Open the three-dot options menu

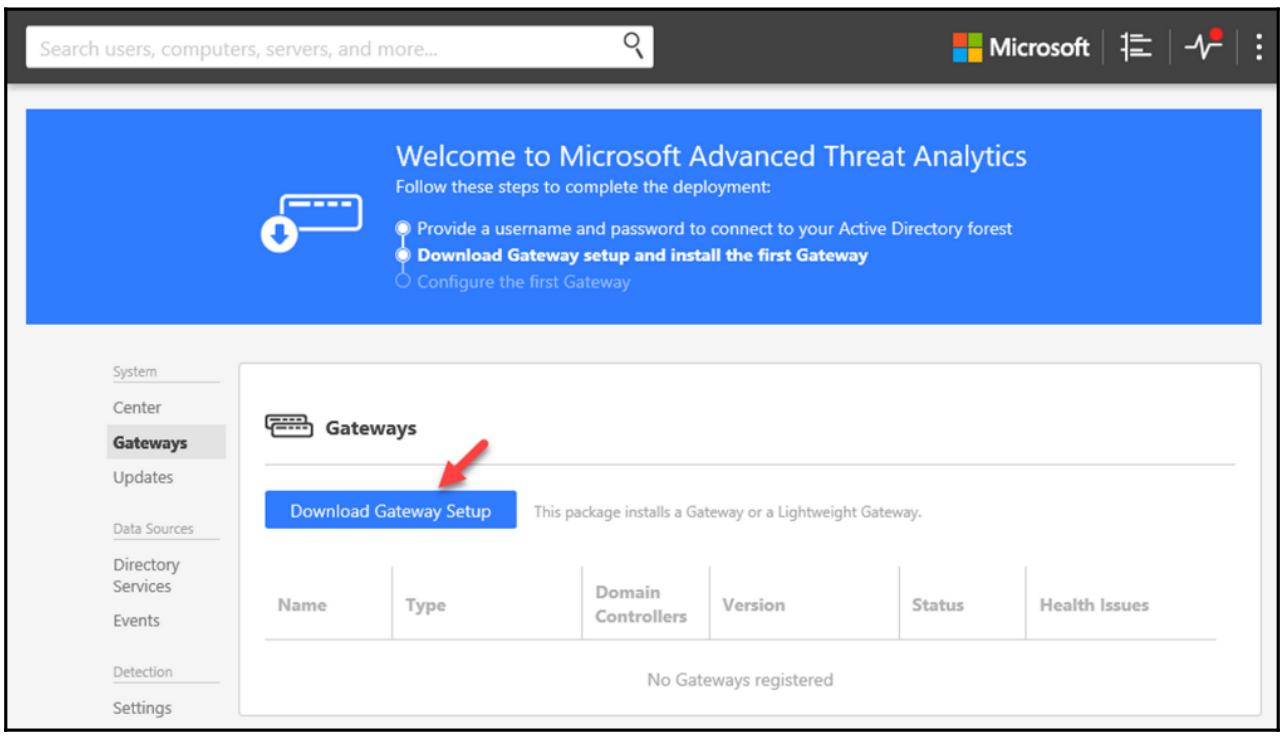click(1258, 47)
